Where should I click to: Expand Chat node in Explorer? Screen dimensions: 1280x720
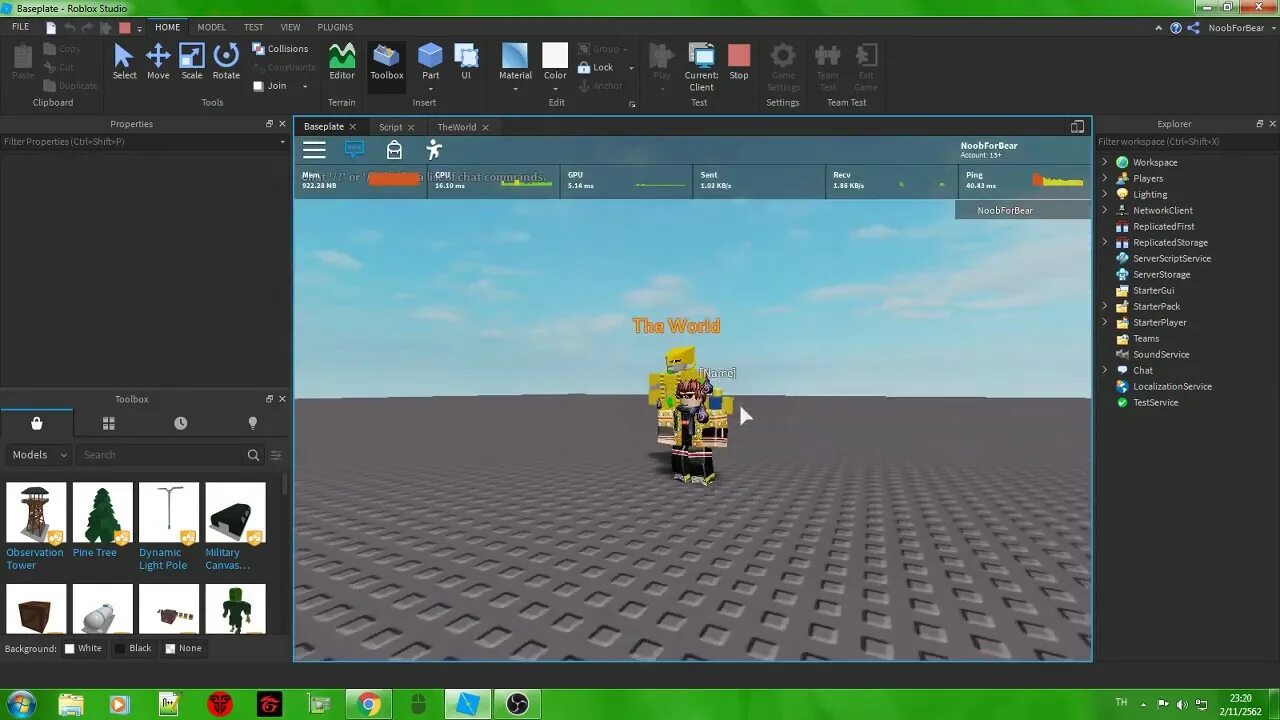point(1105,370)
